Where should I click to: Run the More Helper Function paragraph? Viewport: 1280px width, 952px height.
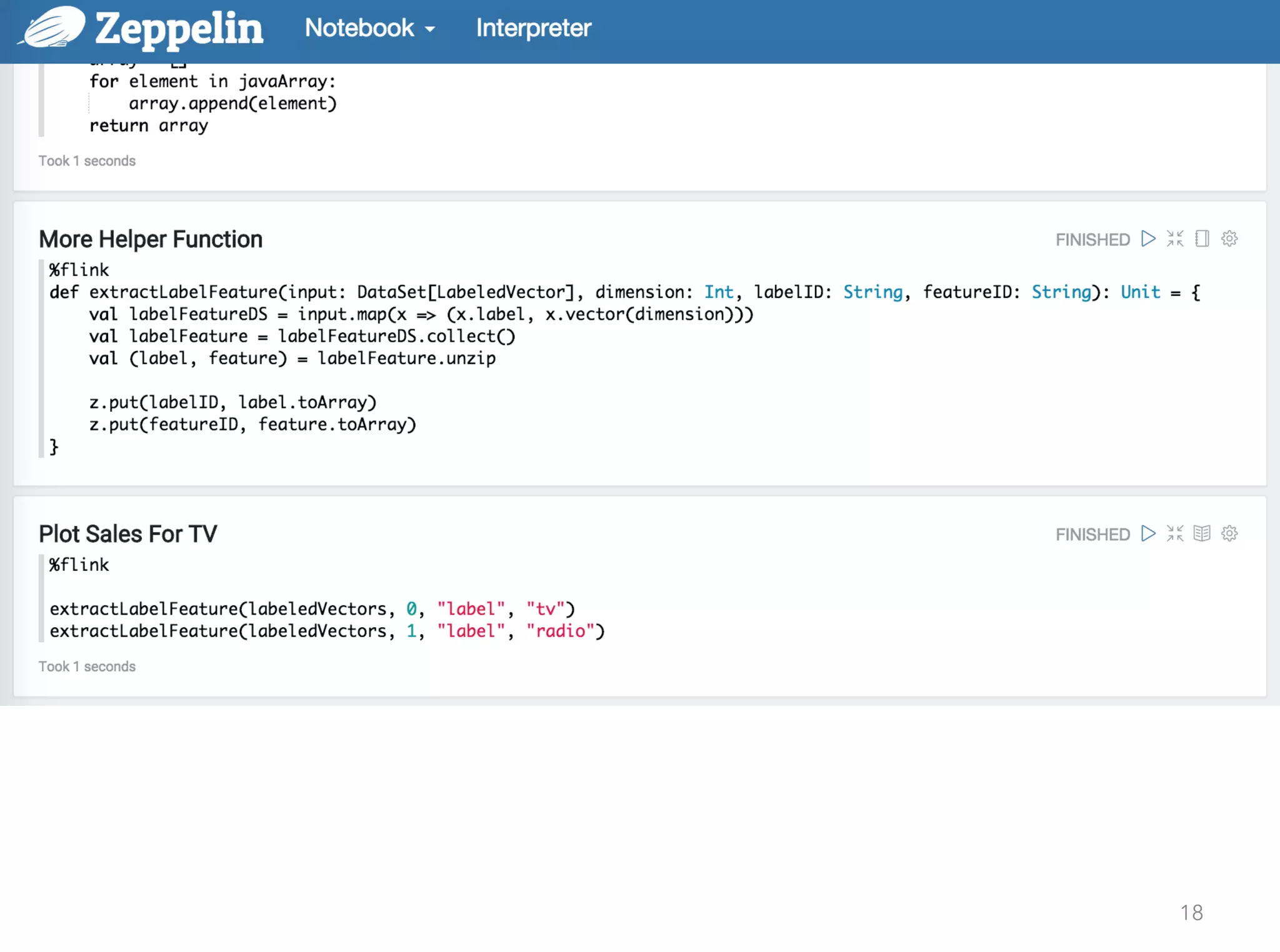tap(1148, 239)
